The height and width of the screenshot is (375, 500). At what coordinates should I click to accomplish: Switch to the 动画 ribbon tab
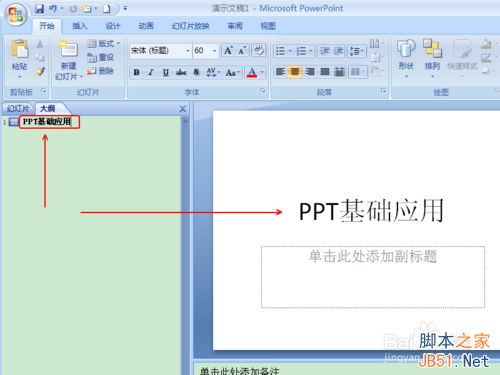pyautogui.click(x=146, y=26)
